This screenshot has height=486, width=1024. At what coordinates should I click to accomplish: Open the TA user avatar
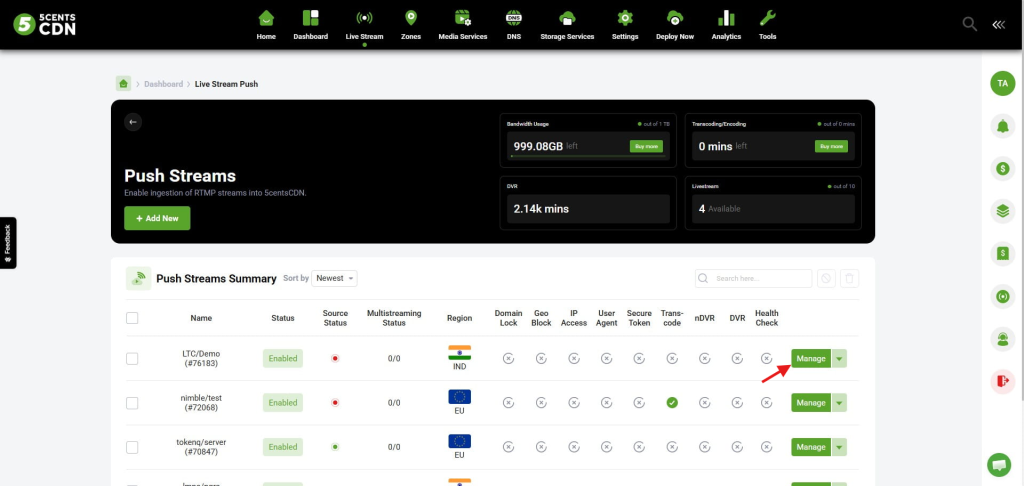pos(1002,84)
